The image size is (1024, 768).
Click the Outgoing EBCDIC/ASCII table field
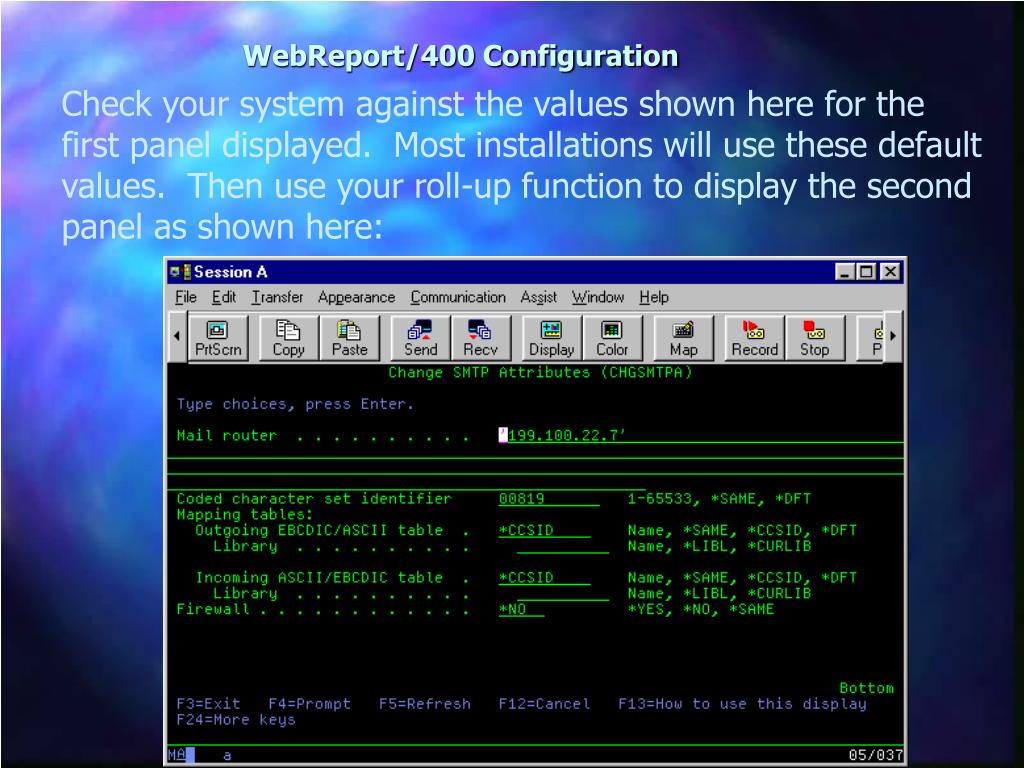(544, 530)
